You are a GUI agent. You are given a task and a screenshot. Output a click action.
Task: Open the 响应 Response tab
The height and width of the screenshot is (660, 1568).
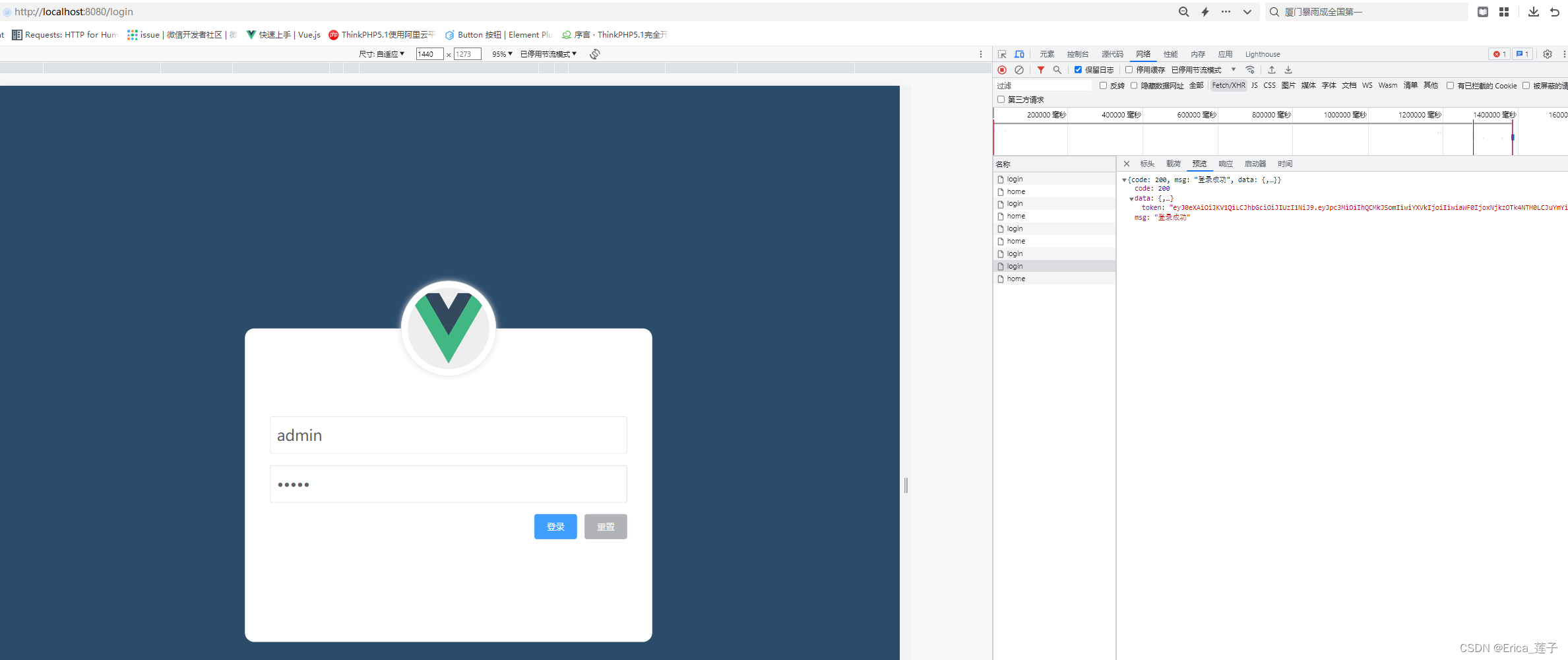pos(1226,164)
